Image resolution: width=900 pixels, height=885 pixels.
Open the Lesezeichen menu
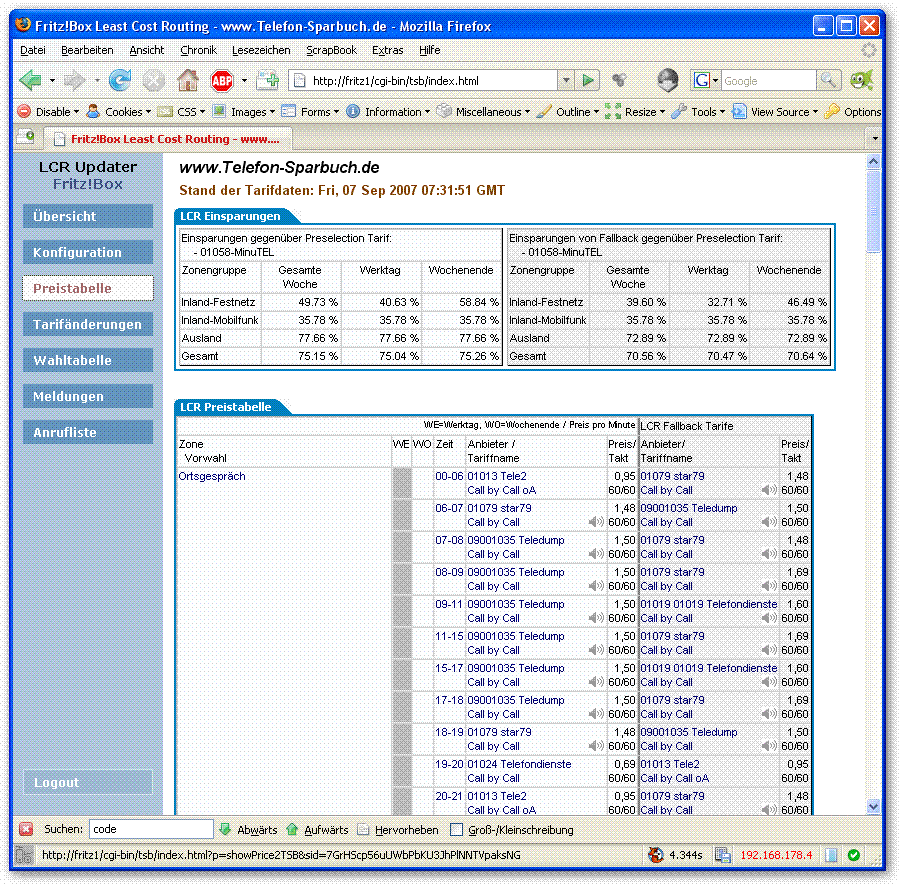coord(261,50)
